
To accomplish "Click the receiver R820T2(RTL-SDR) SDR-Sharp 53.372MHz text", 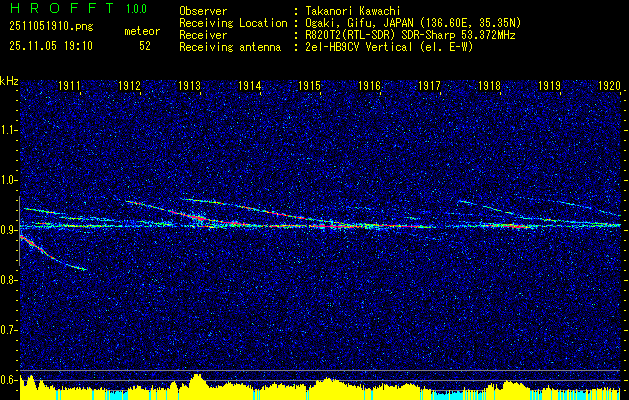I will [x=410, y=35].
